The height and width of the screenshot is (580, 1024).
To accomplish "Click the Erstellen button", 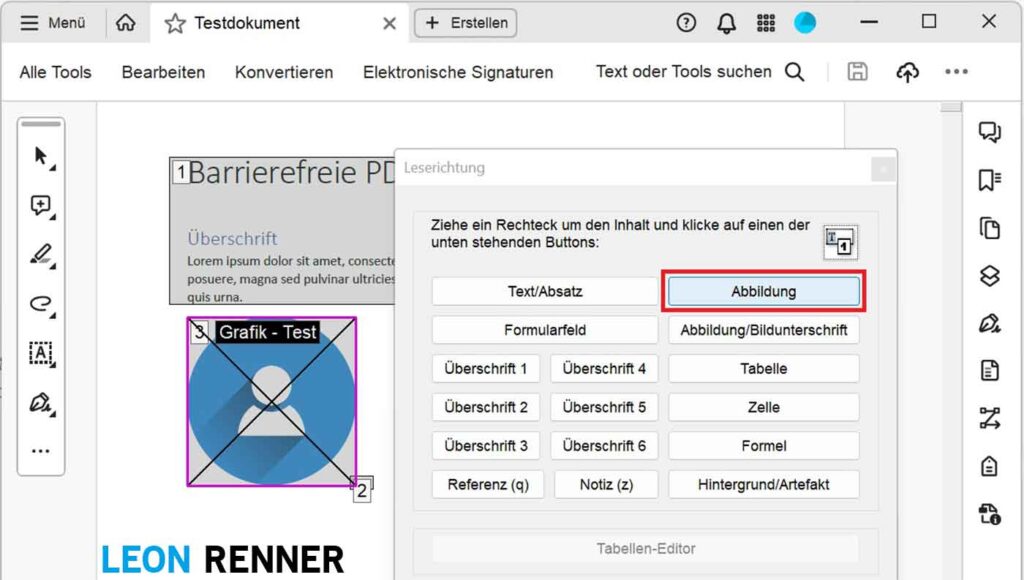I will [466, 23].
